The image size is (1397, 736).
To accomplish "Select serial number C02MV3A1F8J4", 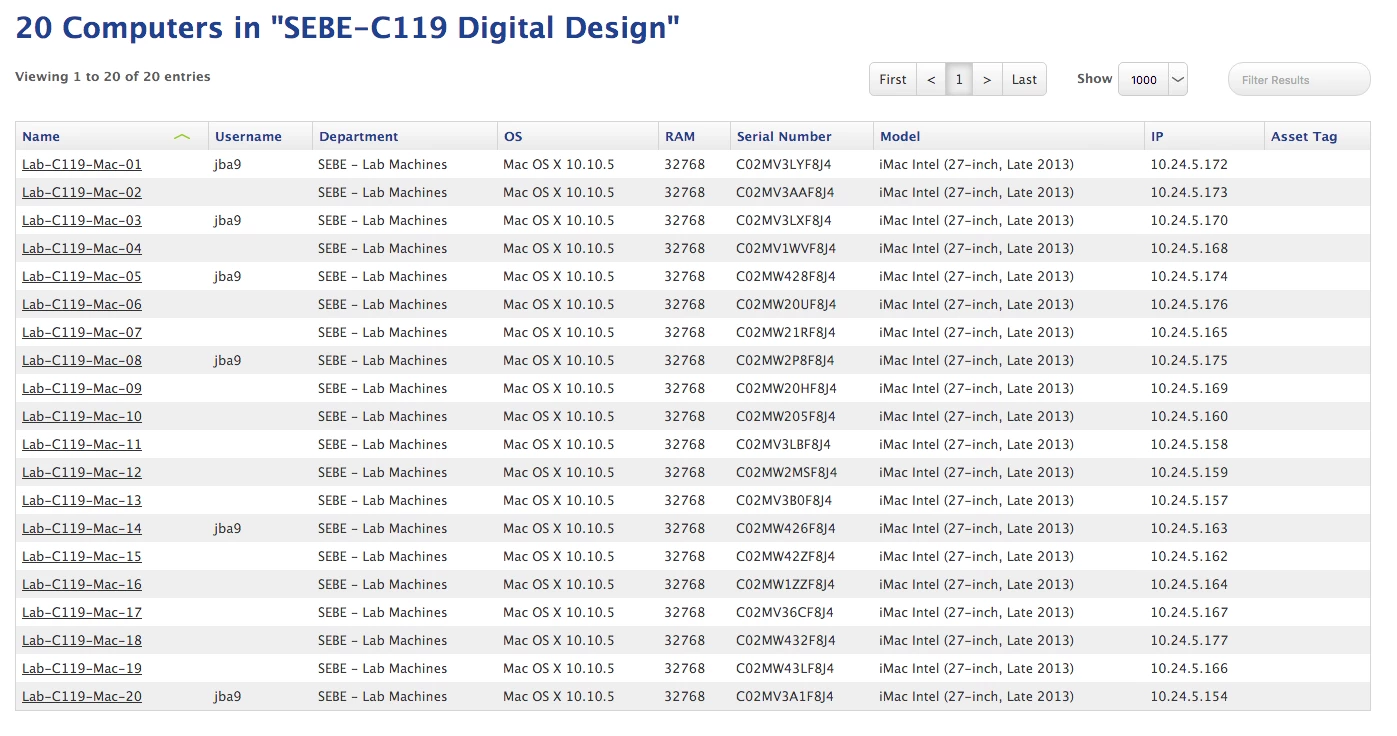I will pos(785,697).
